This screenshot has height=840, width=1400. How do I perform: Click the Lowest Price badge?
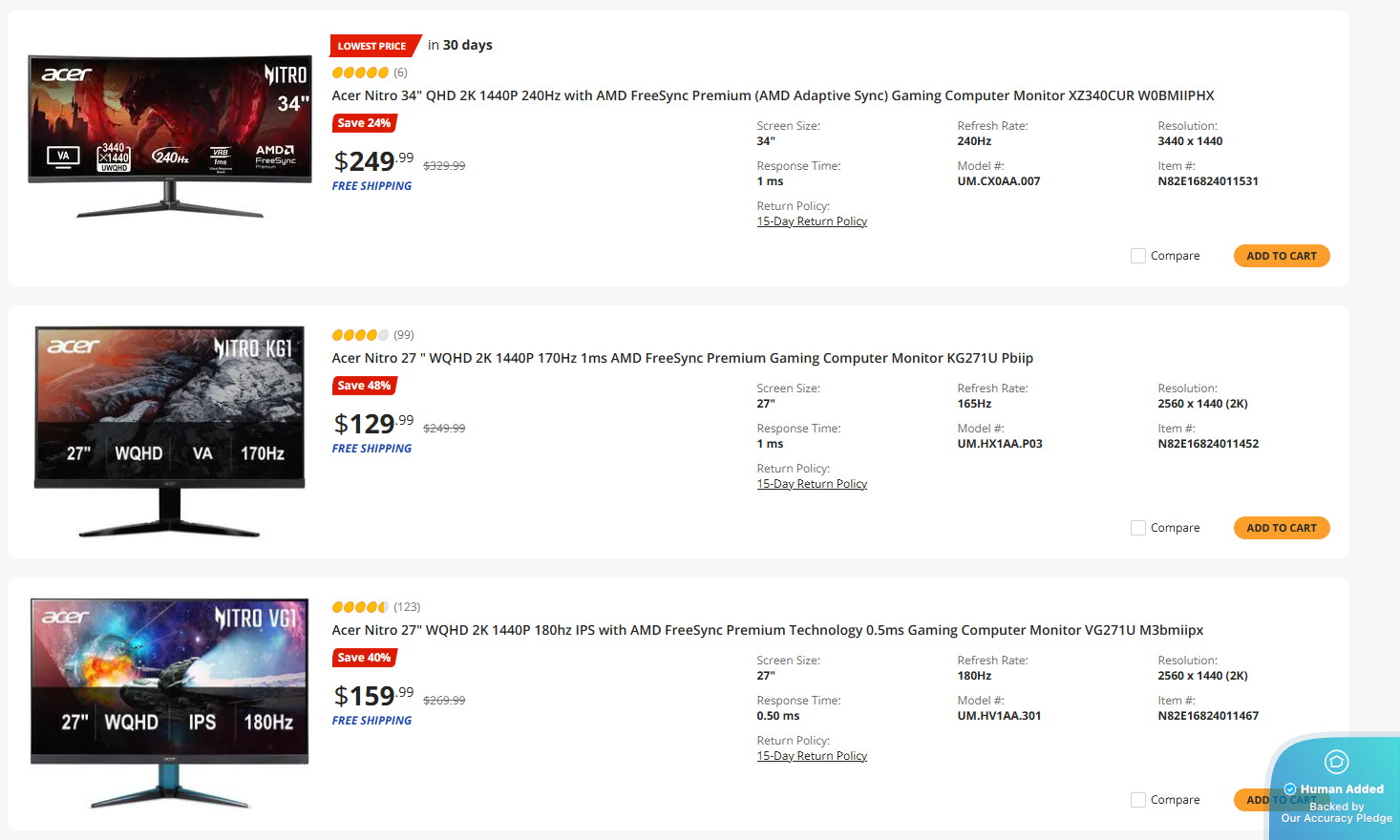point(373,46)
